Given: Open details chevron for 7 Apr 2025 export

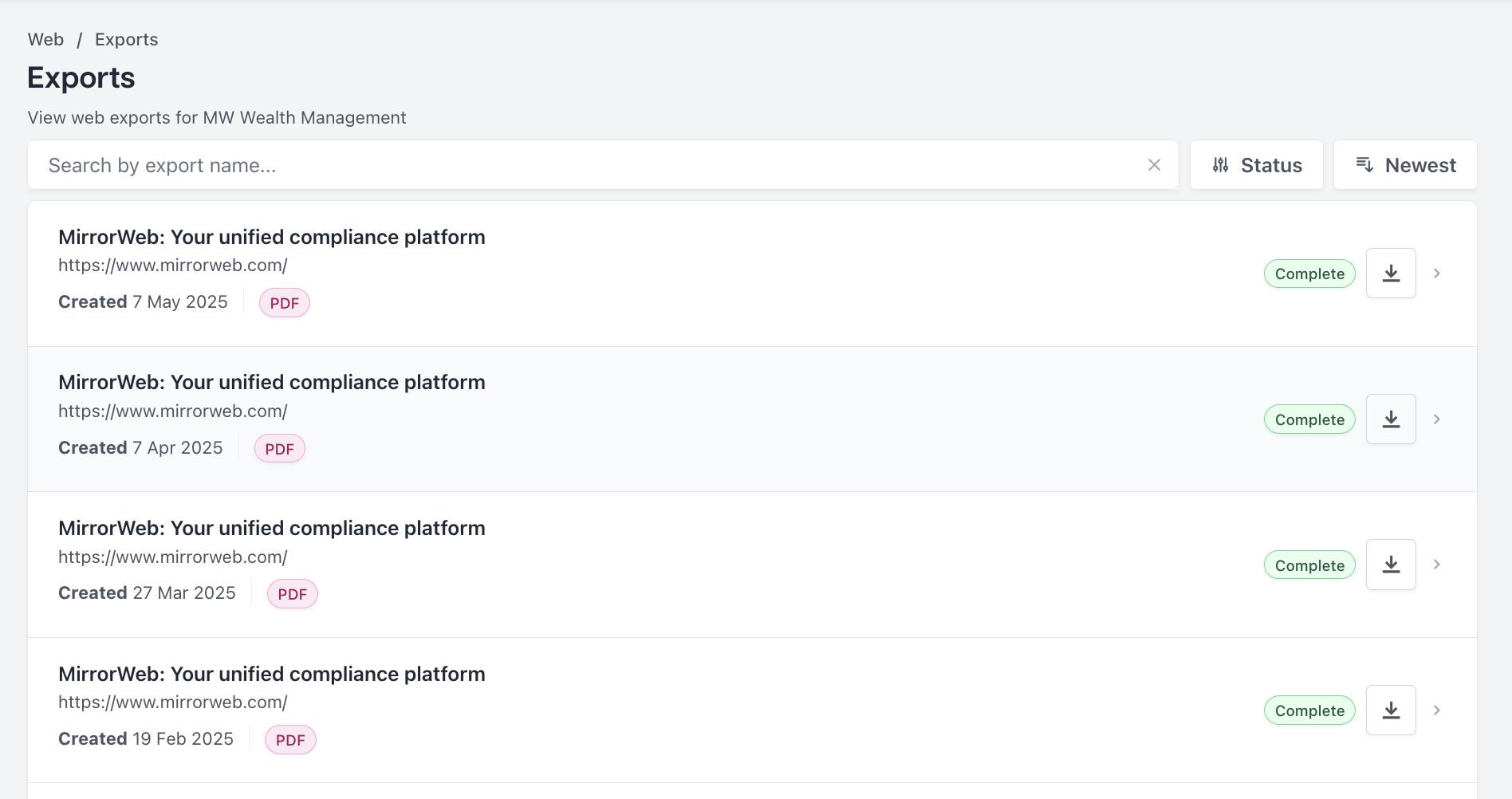Looking at the screenshot, I should pyautogui.click(x=1436, y=419).
